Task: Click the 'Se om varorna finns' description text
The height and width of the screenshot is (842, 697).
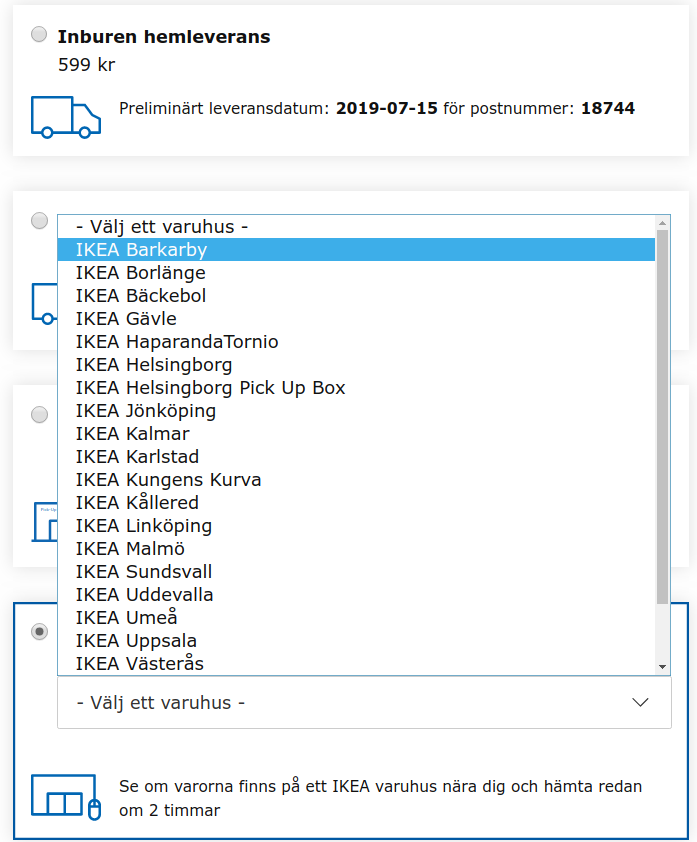Action: [381, 798]
